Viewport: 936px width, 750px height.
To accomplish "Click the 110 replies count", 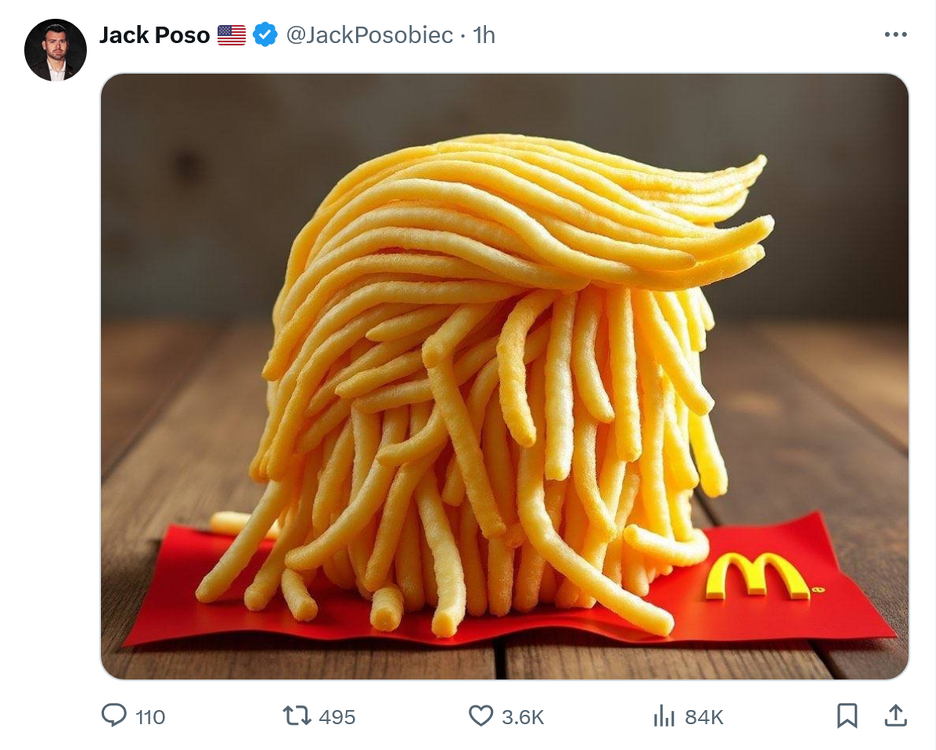I will pyautogui.click(x=150, y=717).
